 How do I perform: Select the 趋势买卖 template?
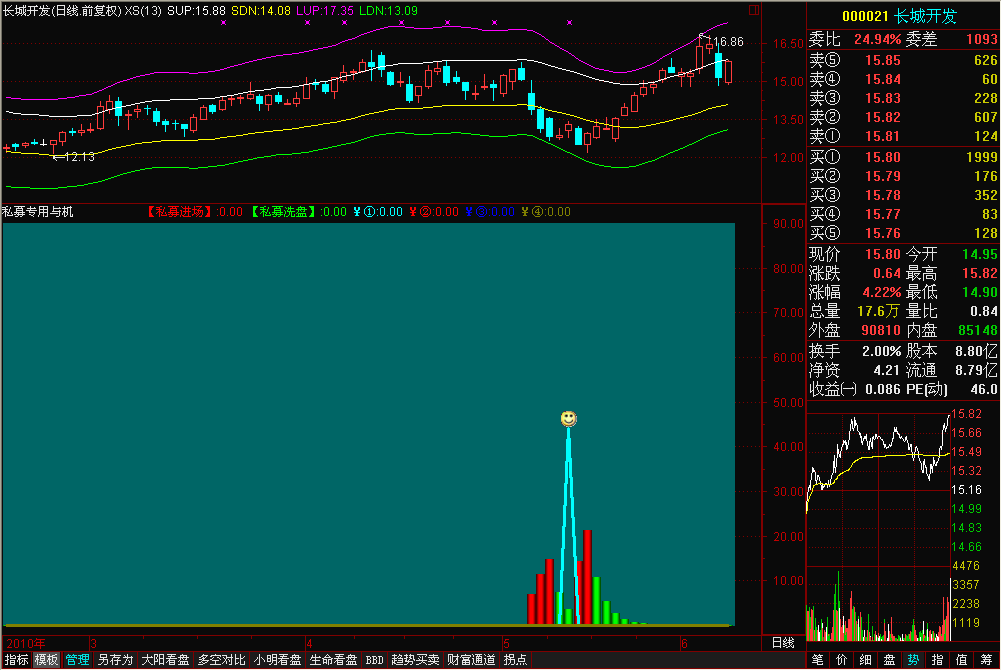point(415,659)
